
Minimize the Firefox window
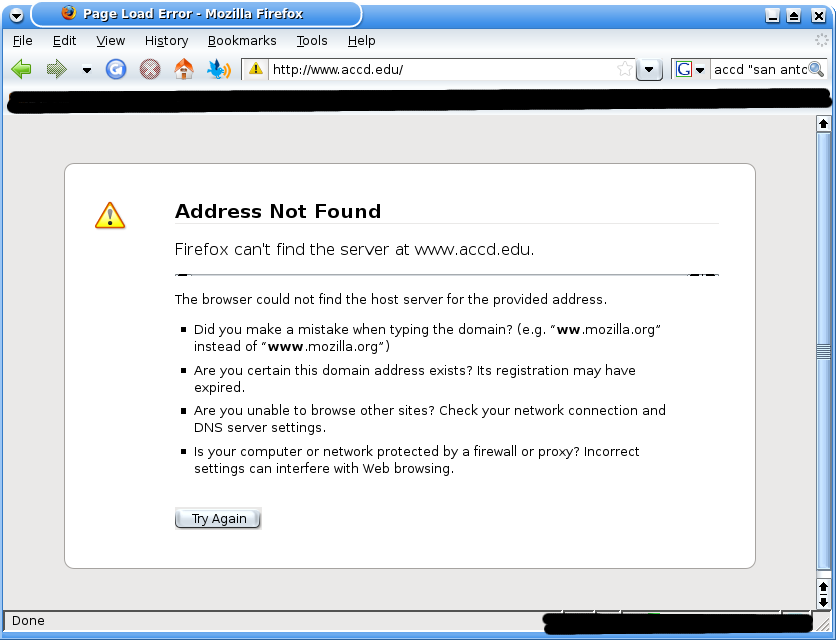click(772, 15)
